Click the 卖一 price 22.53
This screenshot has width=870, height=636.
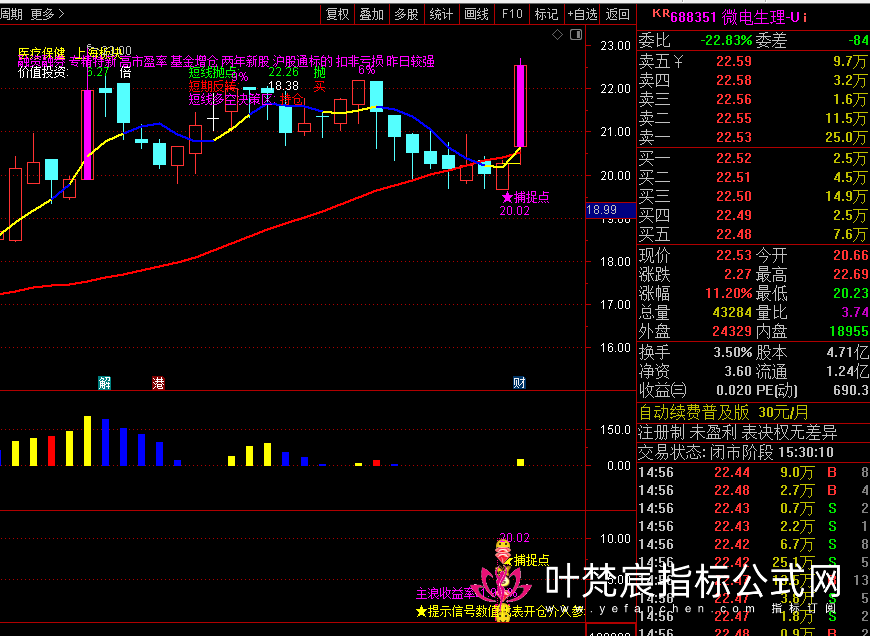click(734, 137)
